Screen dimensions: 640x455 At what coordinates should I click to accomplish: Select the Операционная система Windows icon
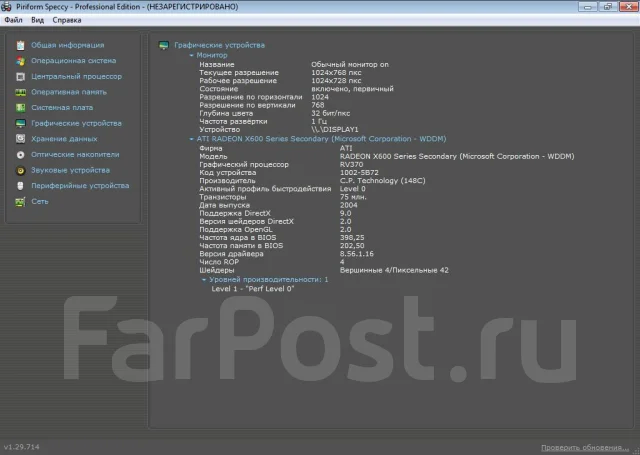click(x=20, y=61)
